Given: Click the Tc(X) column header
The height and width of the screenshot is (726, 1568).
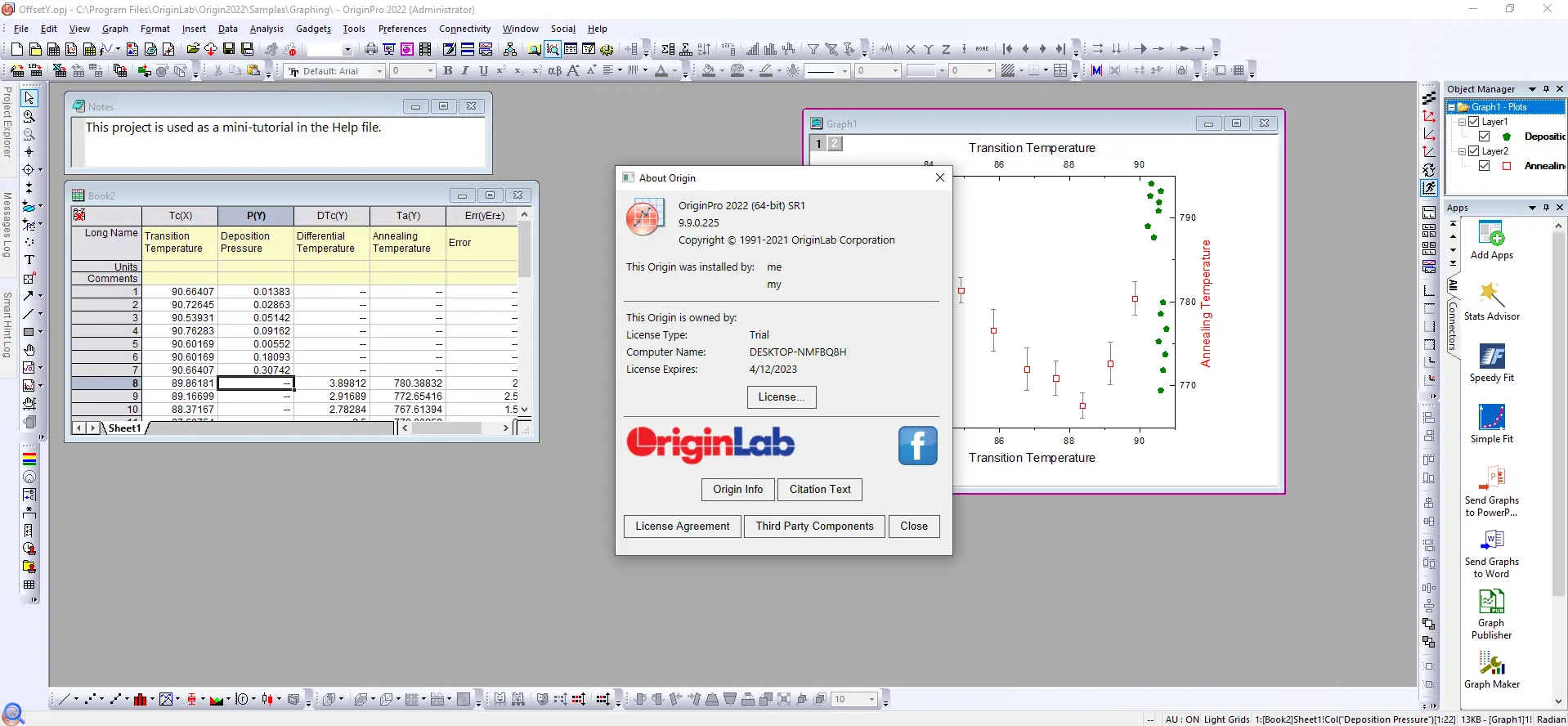Looking at the screenshot, I should pyautogui.click(x=180, y=216).
